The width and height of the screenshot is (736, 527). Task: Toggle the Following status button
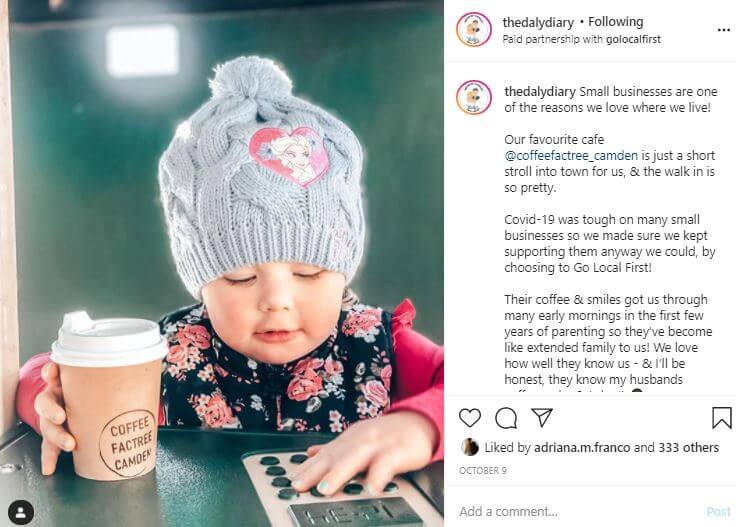[615, 22]
